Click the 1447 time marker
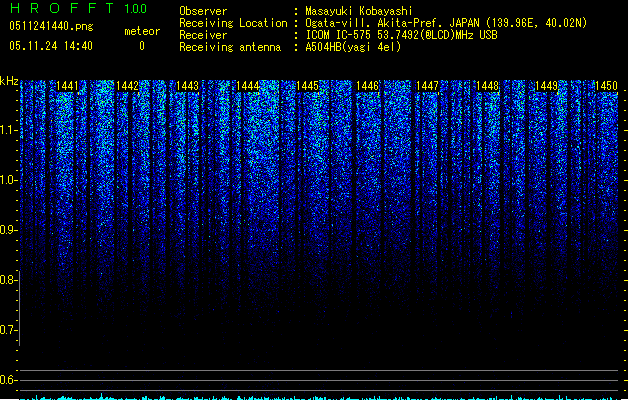The image size is (629, 400). pyautogui.click(x=428, y=86)
